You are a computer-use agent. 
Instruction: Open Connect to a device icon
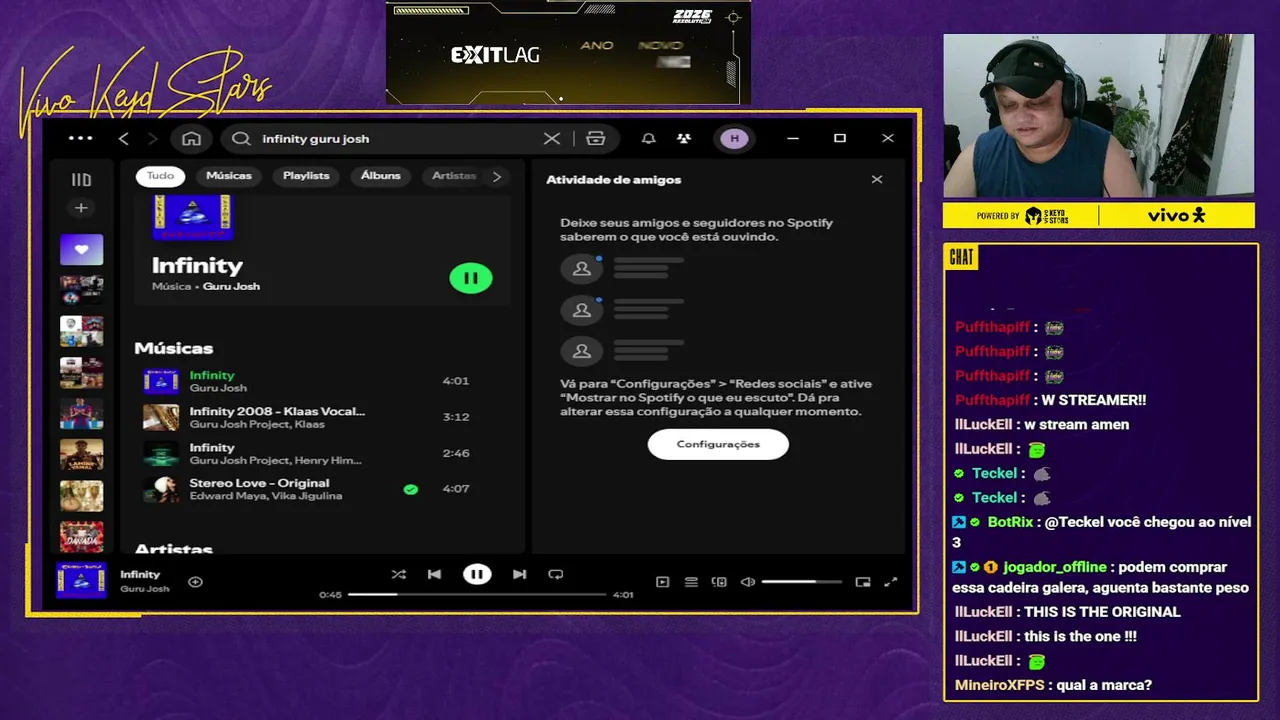click(x=719, y=582)
